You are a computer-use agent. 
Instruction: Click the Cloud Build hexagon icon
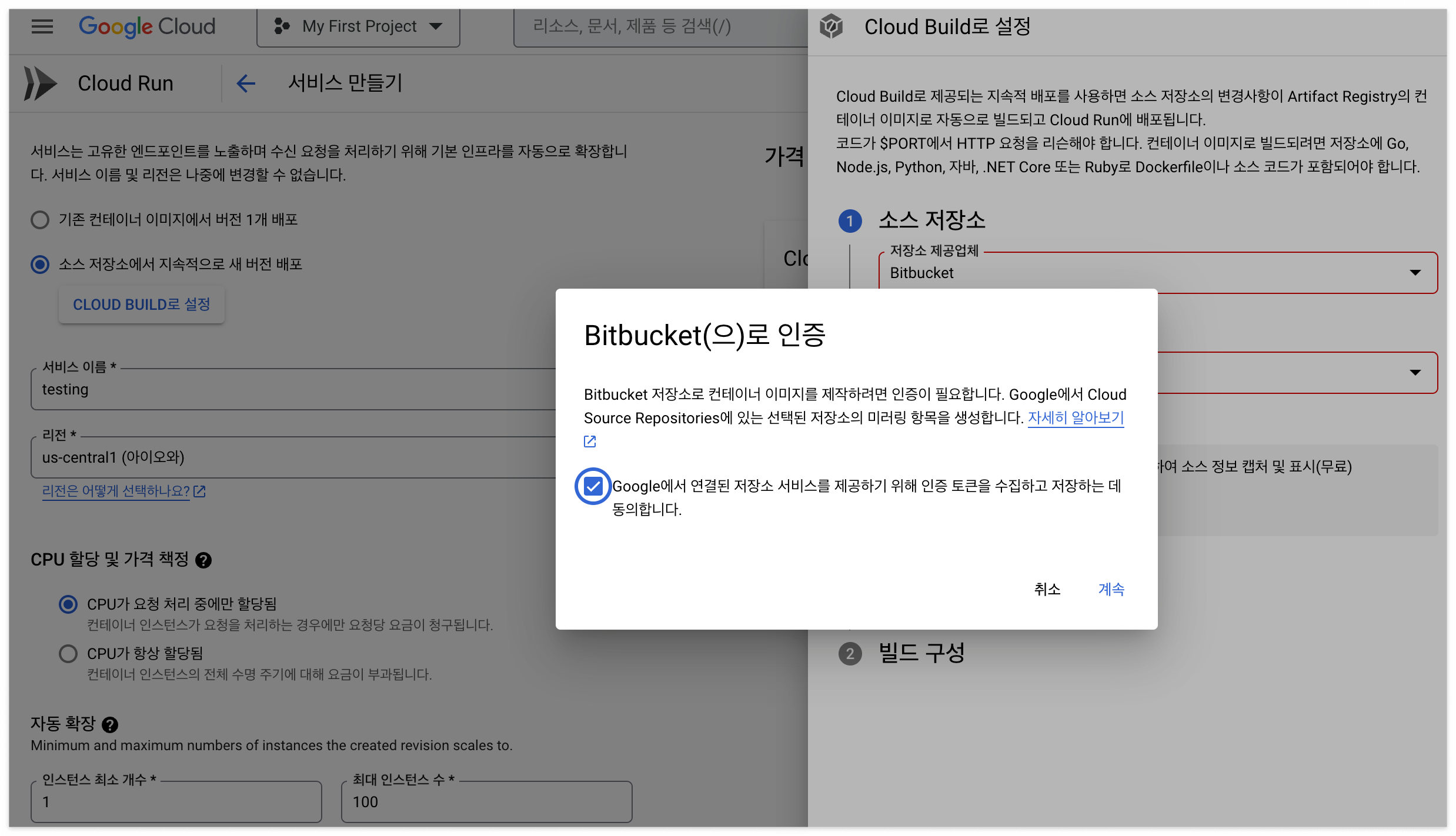point(831,26)
